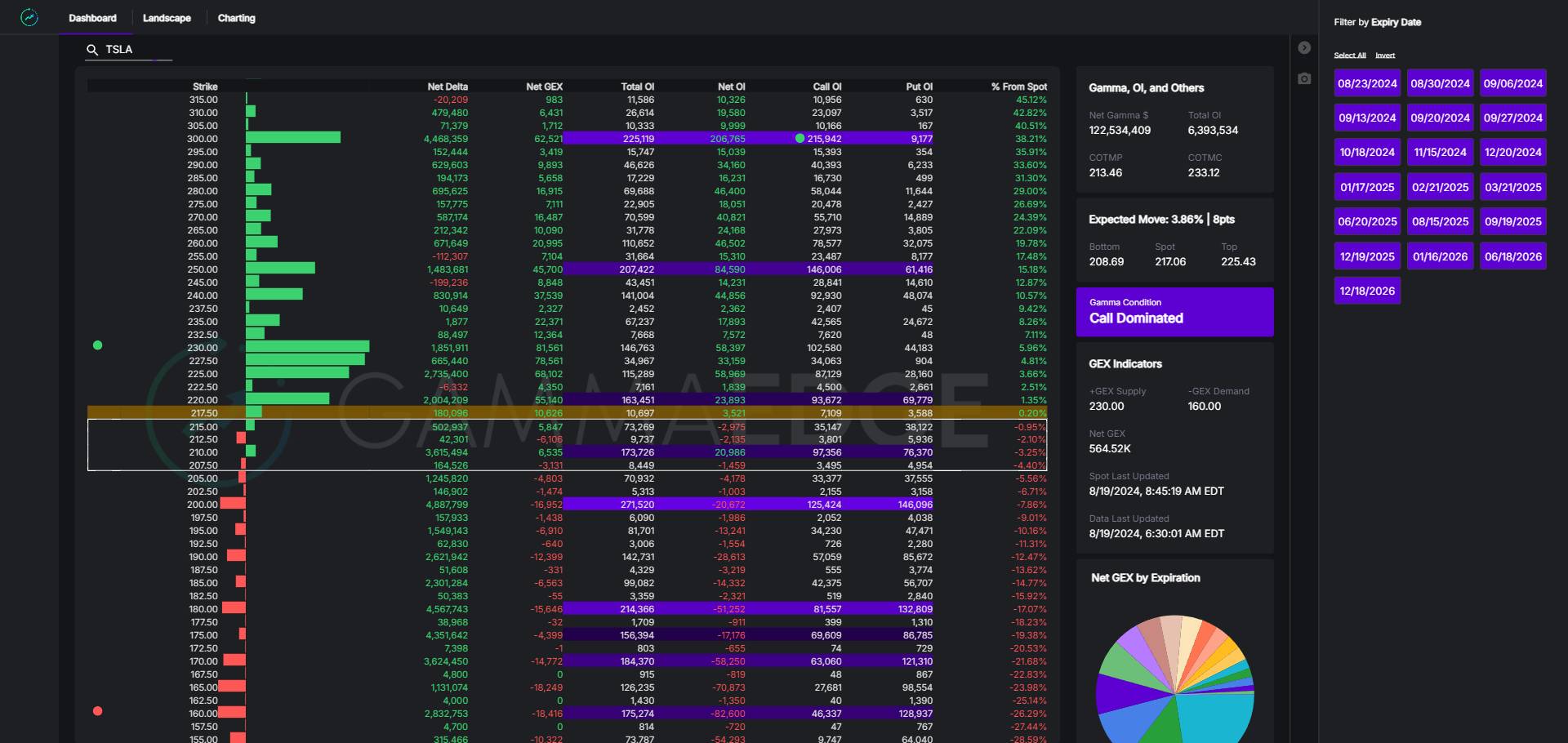The height and width of the screenshot is (743, 1568).
Task: Sort the table by Strike column header
Action: click(x=205, y=87)
